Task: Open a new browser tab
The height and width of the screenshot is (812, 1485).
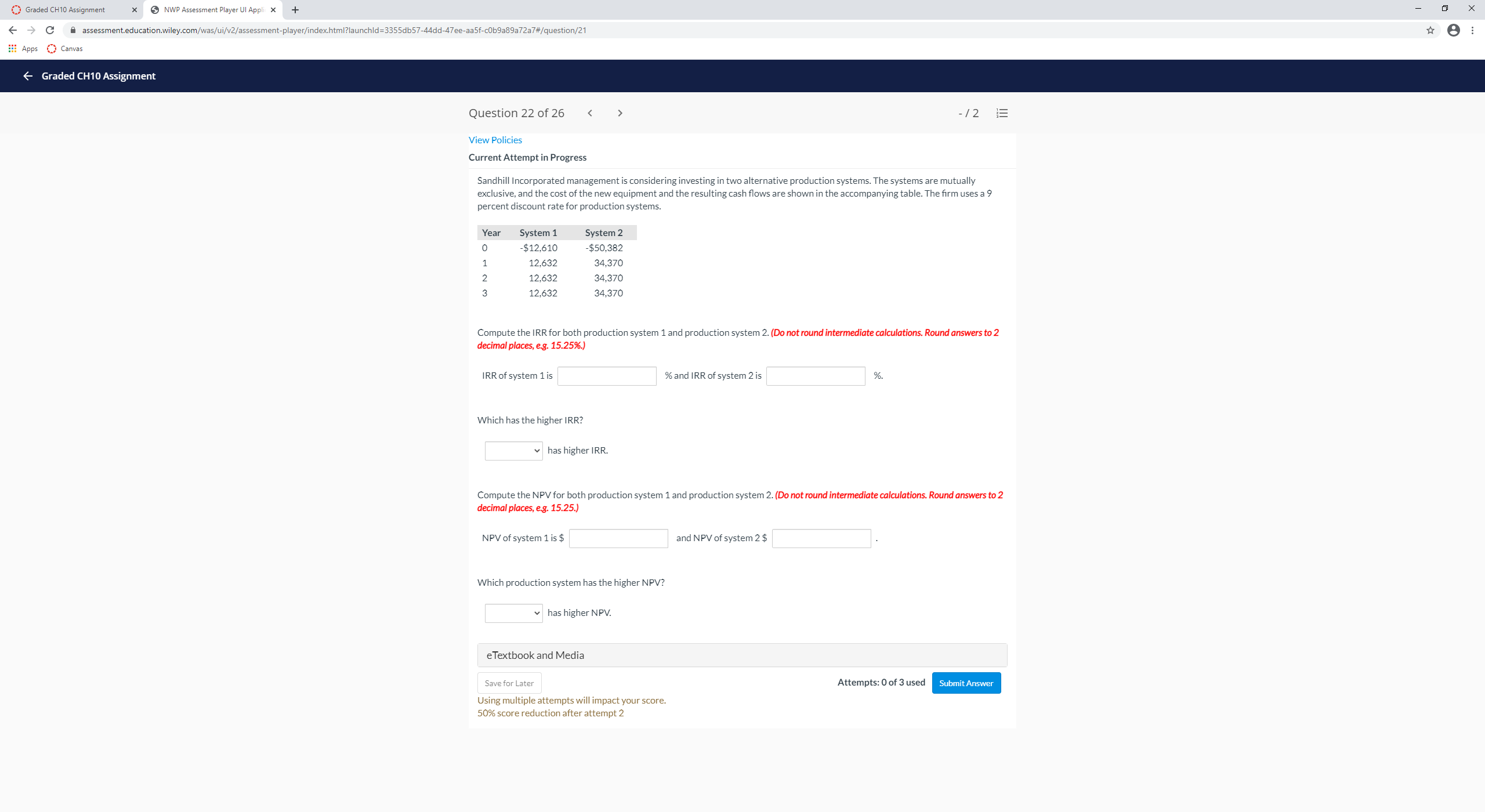Action: coord(295,9)
